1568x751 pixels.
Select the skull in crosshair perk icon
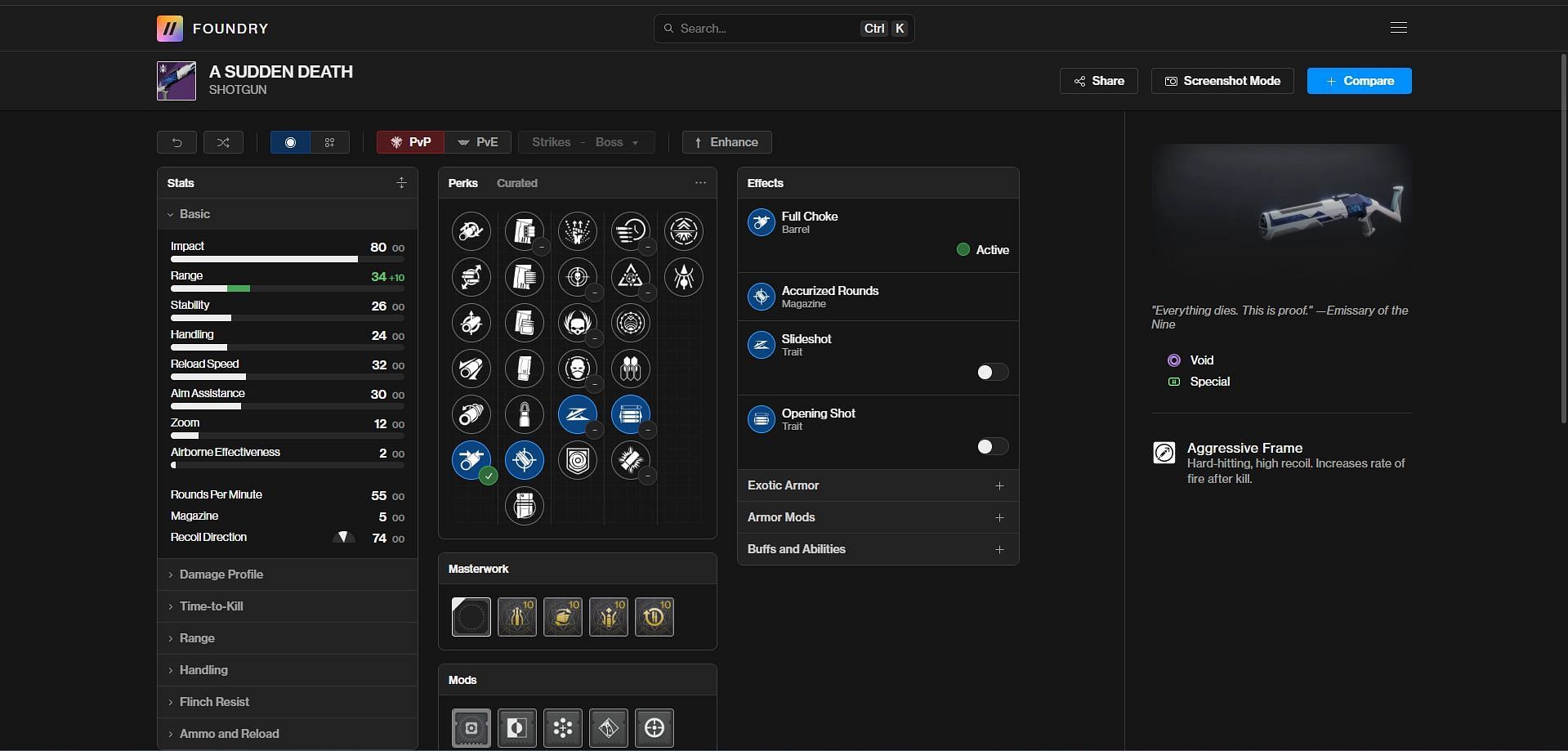point(578,277)
